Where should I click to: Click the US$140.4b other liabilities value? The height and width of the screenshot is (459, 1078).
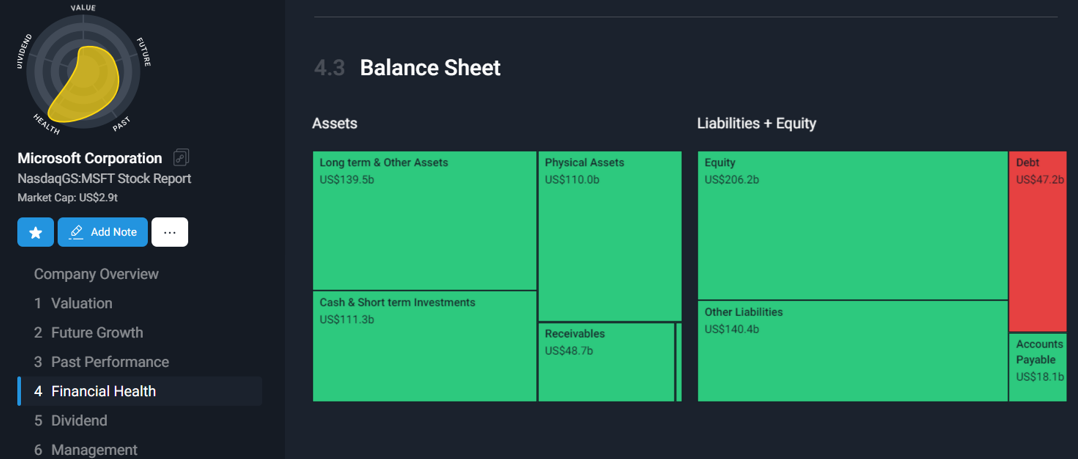pyautogui.click(x=732, y=329)
